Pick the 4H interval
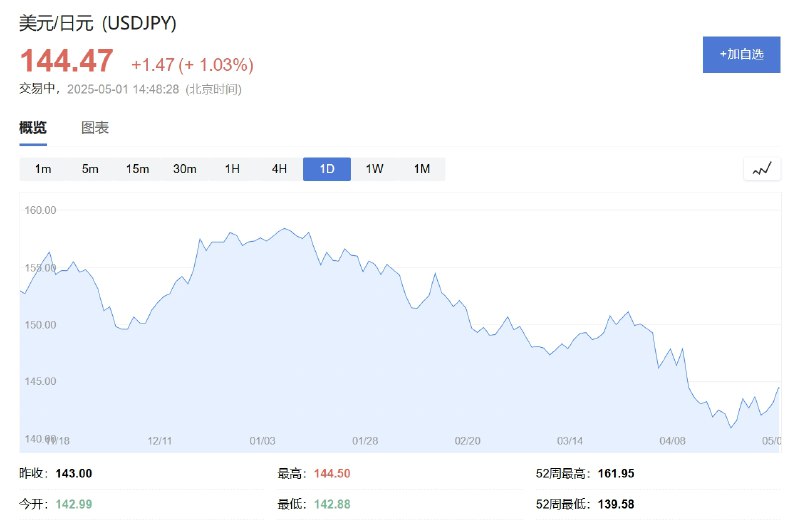Screen dimensions: 800x529 [279, 169]
